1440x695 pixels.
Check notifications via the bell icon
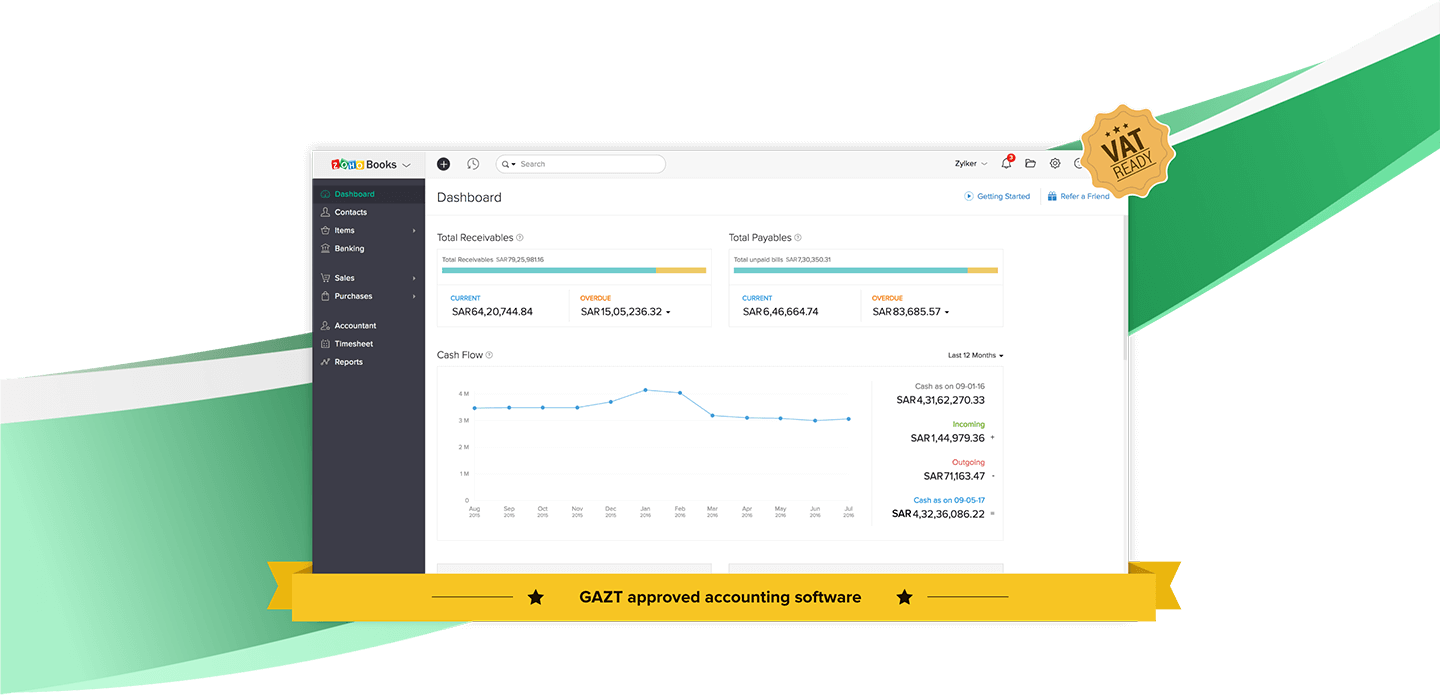[1006, 163]
